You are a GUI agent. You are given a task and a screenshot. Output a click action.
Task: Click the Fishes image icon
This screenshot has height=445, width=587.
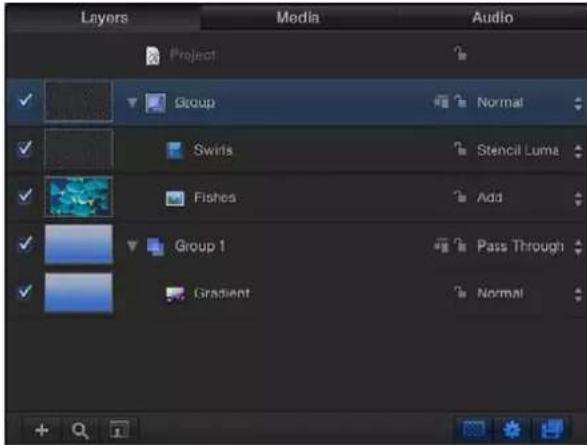click(175, 198)
